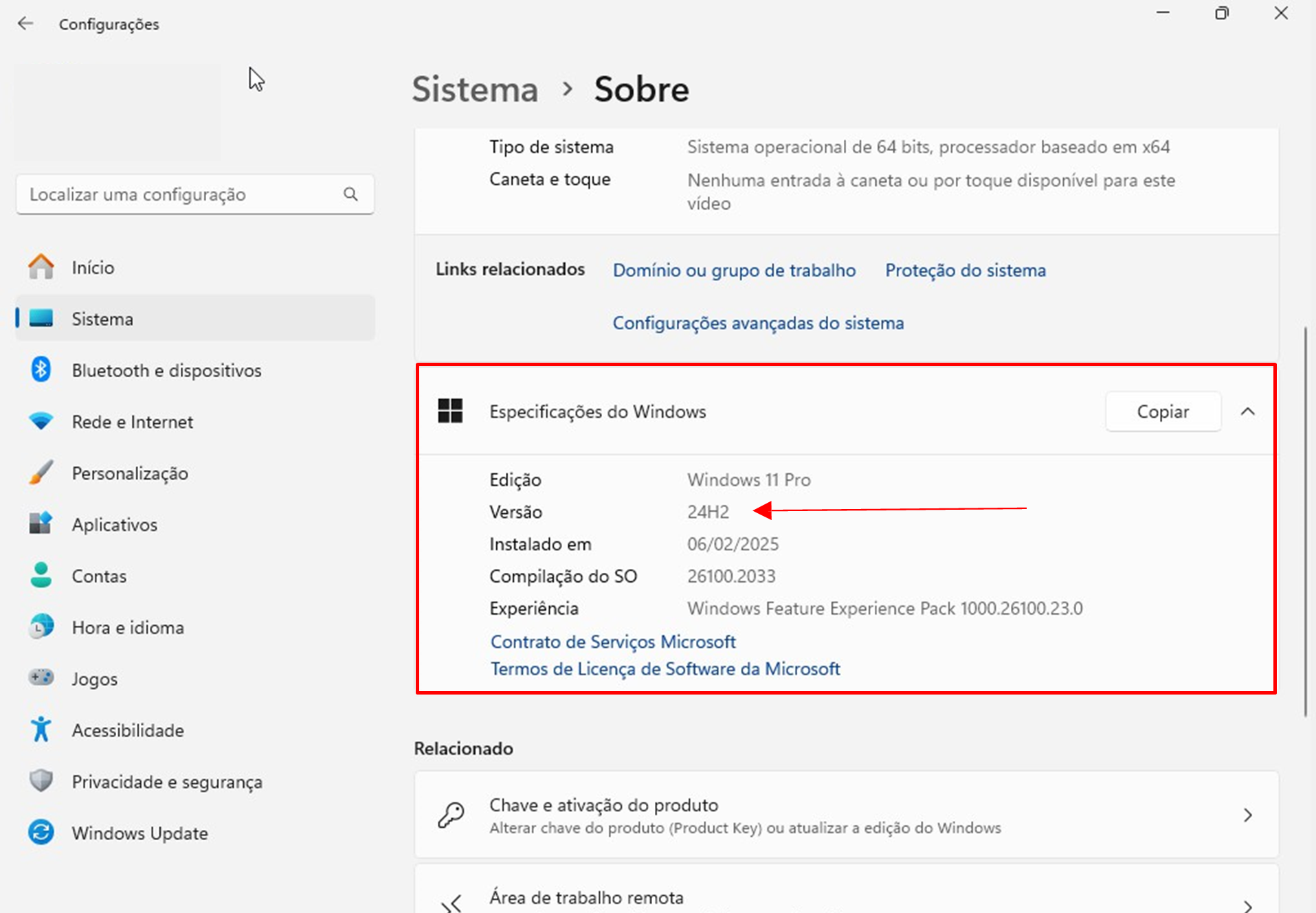
Task: Click the Privacidade e segurança shield icon
Action: pyautogui.click(x=41, y=781)
